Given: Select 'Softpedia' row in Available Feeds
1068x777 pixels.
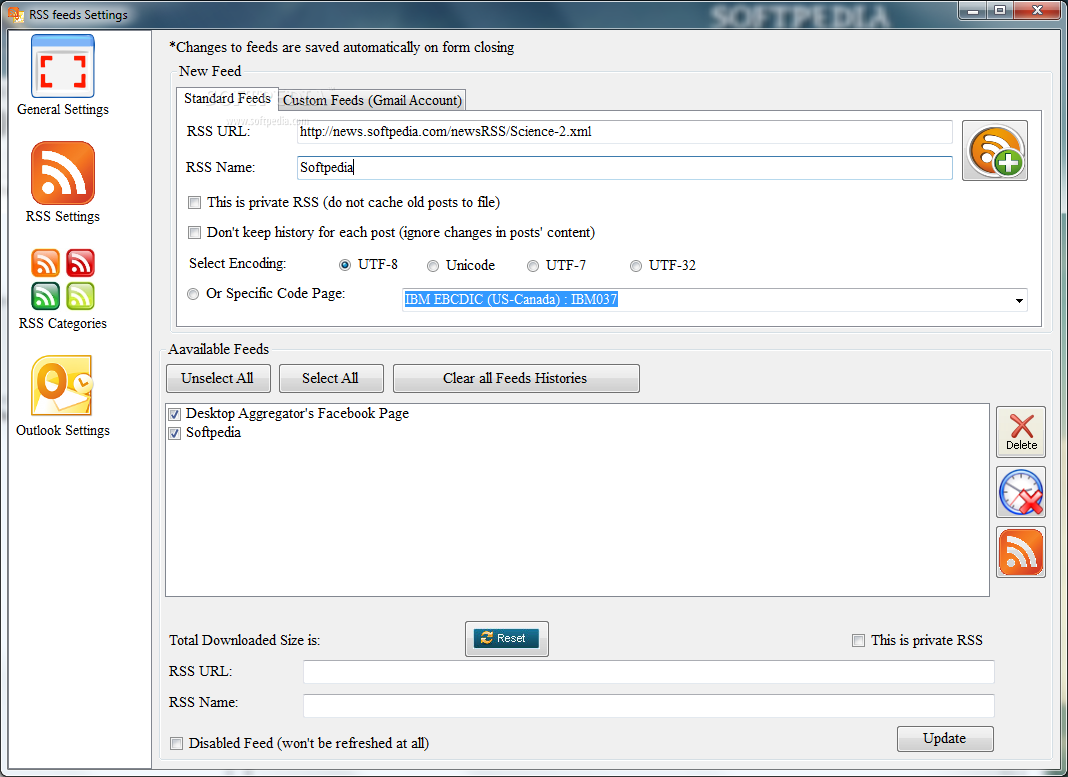Looking at the screenshot, I should click(x=213, y=432).
